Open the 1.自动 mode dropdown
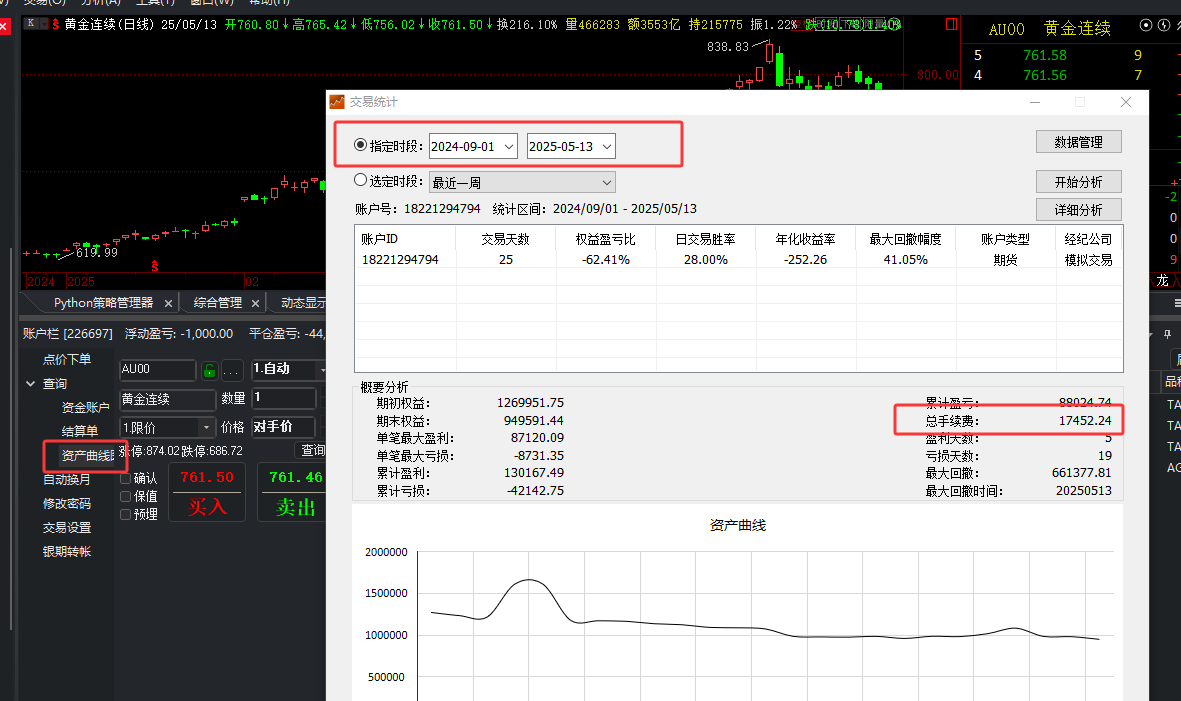Image resolution: width=1181 pixels, height=701 pixels. [x=322, y=370]
